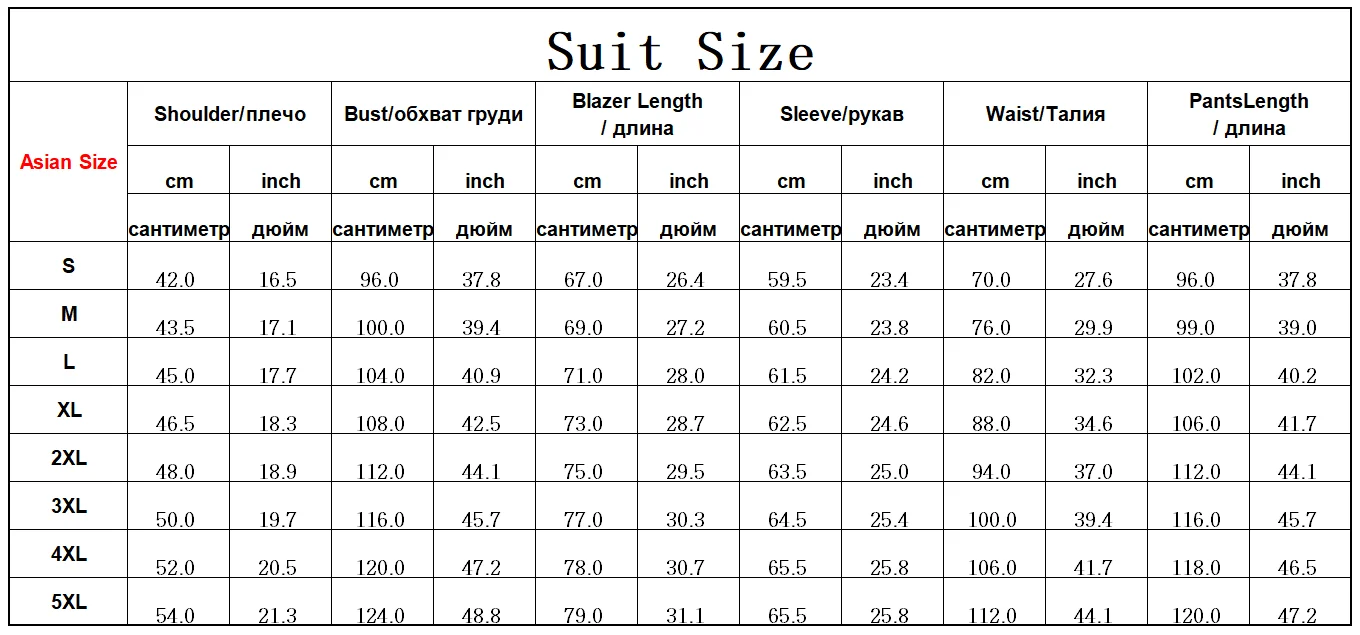Click the Shoulder/плечо column header
Viewport: 1360px width, 635px height.
coord(230,114)
